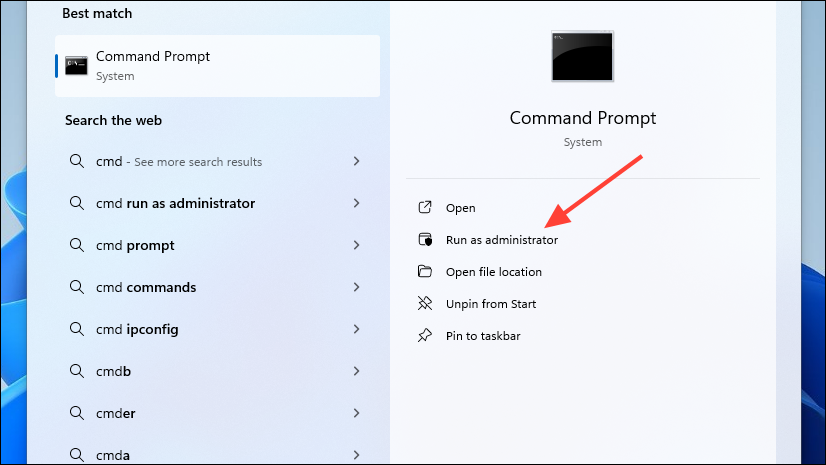The height and width of the screenshot is (465, 826).
Task: Open 'cmd ipconfig' web suggestion
Action: click(x=217, y=329)
